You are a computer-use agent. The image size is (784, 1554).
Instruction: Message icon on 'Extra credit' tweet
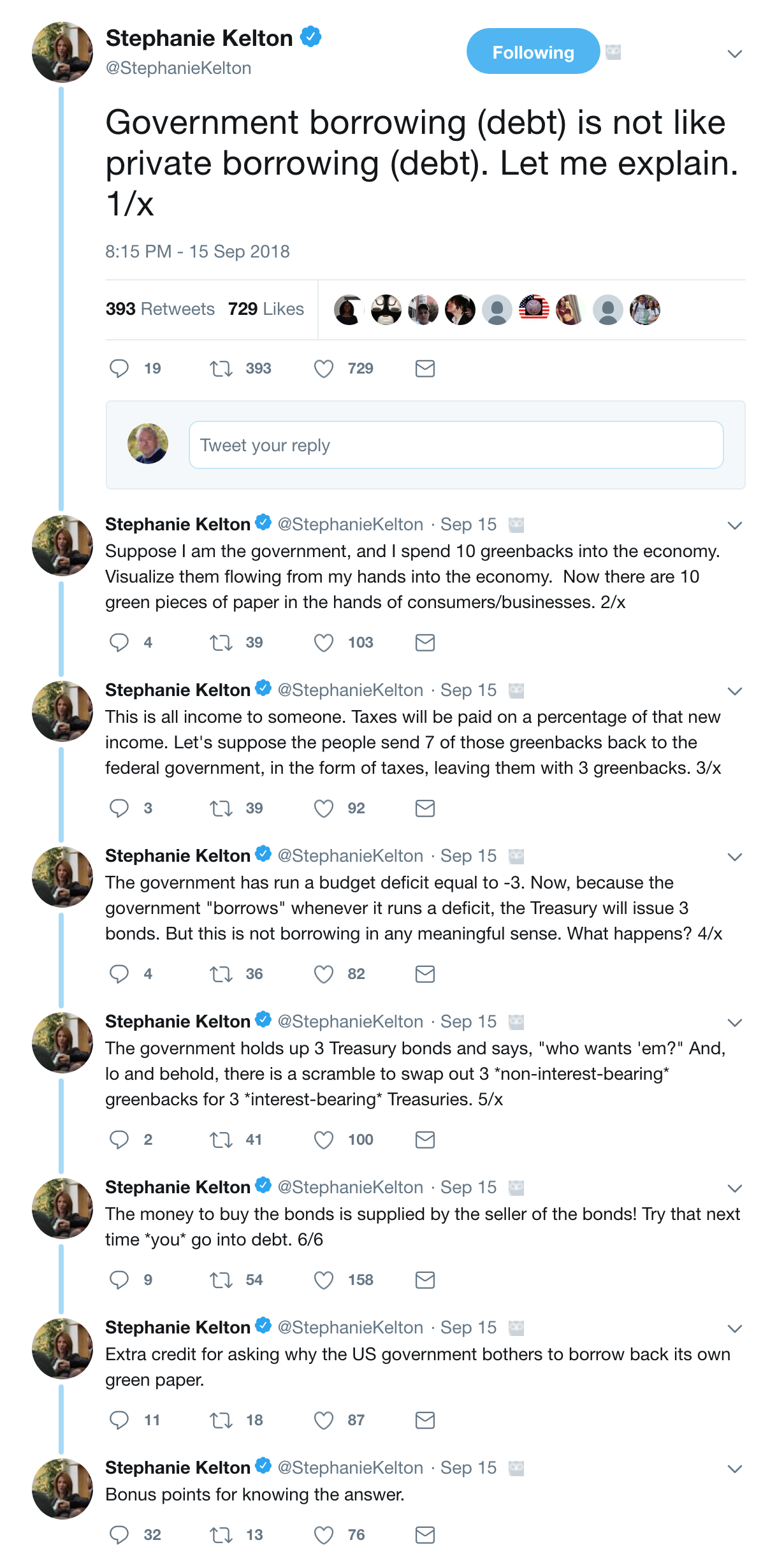pyautogui.click(x=425, y=1420)
